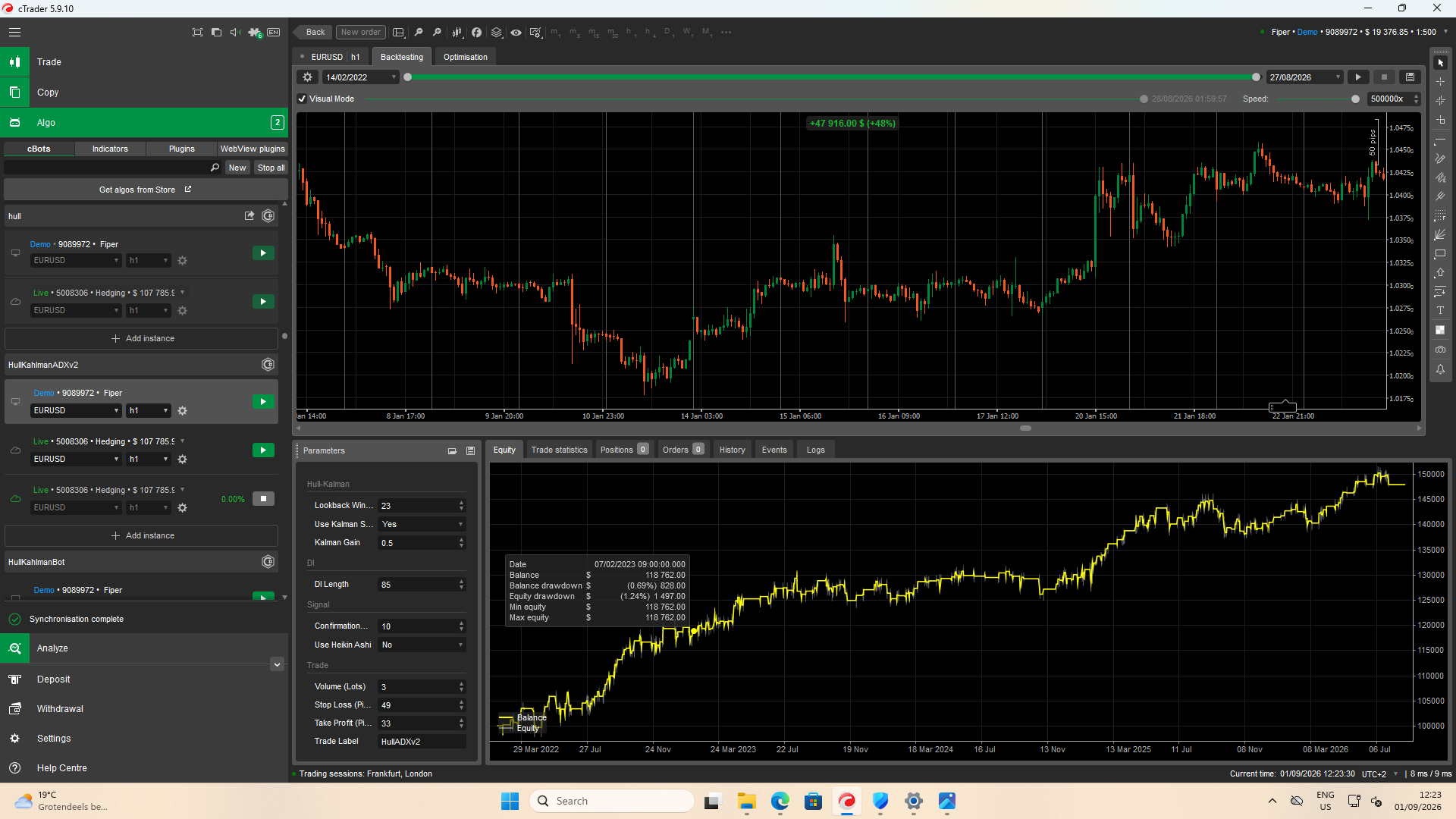Click cBots search input field
Image resolution: width=1456 pixels, height=819 pixels.
coord(112,168)
